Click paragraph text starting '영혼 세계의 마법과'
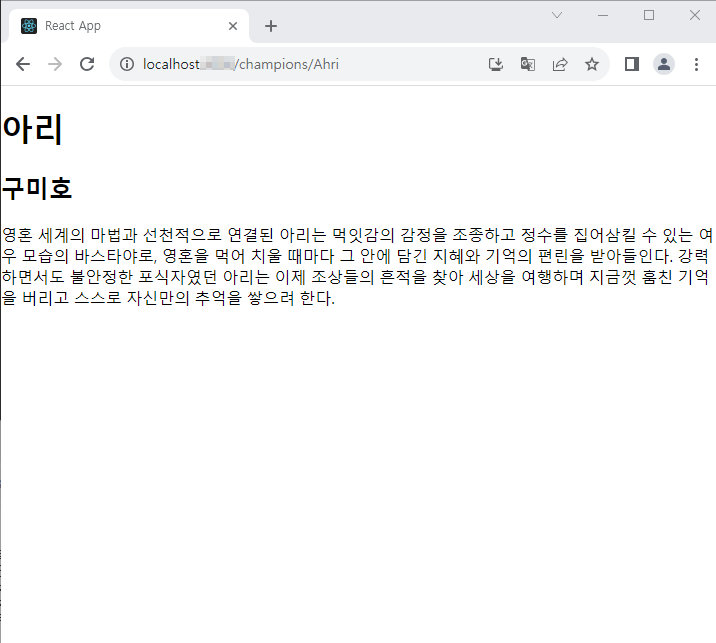 (358, 266)
